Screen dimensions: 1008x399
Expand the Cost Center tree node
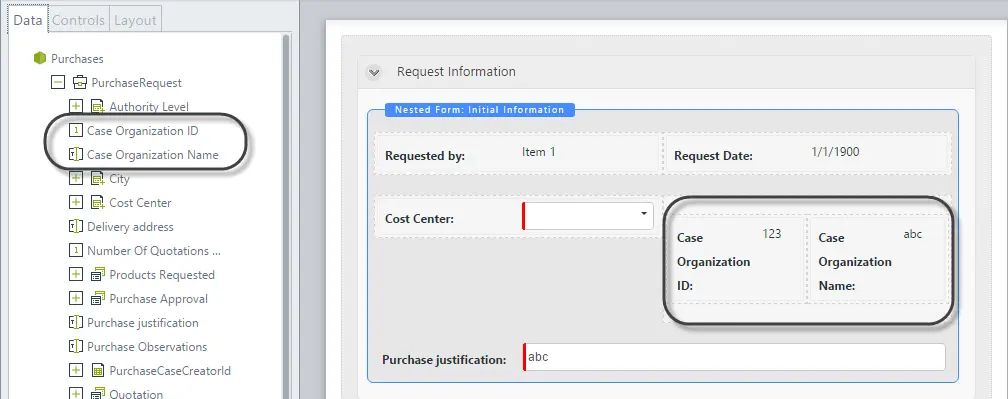tap(76, 202)
